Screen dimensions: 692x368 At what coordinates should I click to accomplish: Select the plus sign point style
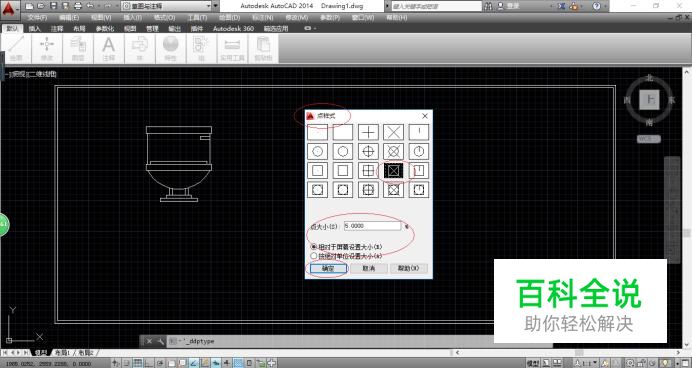[x=368, y=132]
